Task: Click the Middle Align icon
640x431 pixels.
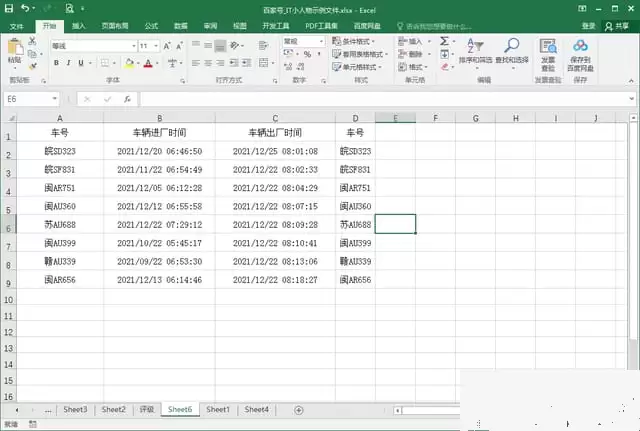Action: click(x=208, y=45)
